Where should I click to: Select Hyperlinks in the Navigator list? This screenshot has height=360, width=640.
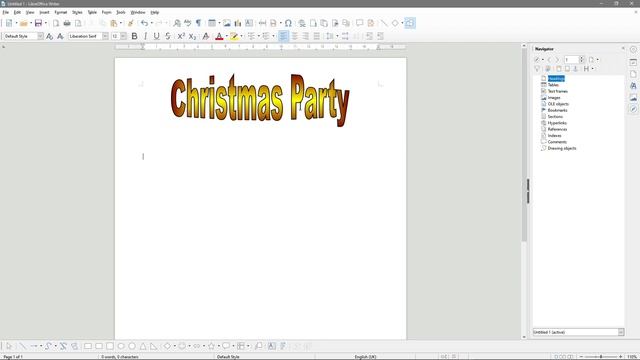click(x=557, y=123)
